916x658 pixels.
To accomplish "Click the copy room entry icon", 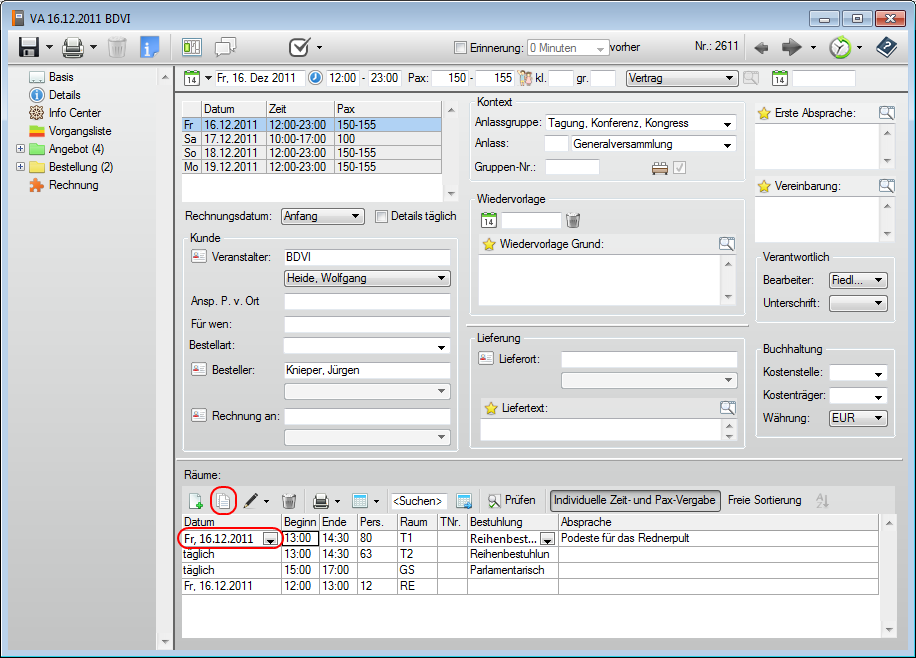I will point(224,500).
